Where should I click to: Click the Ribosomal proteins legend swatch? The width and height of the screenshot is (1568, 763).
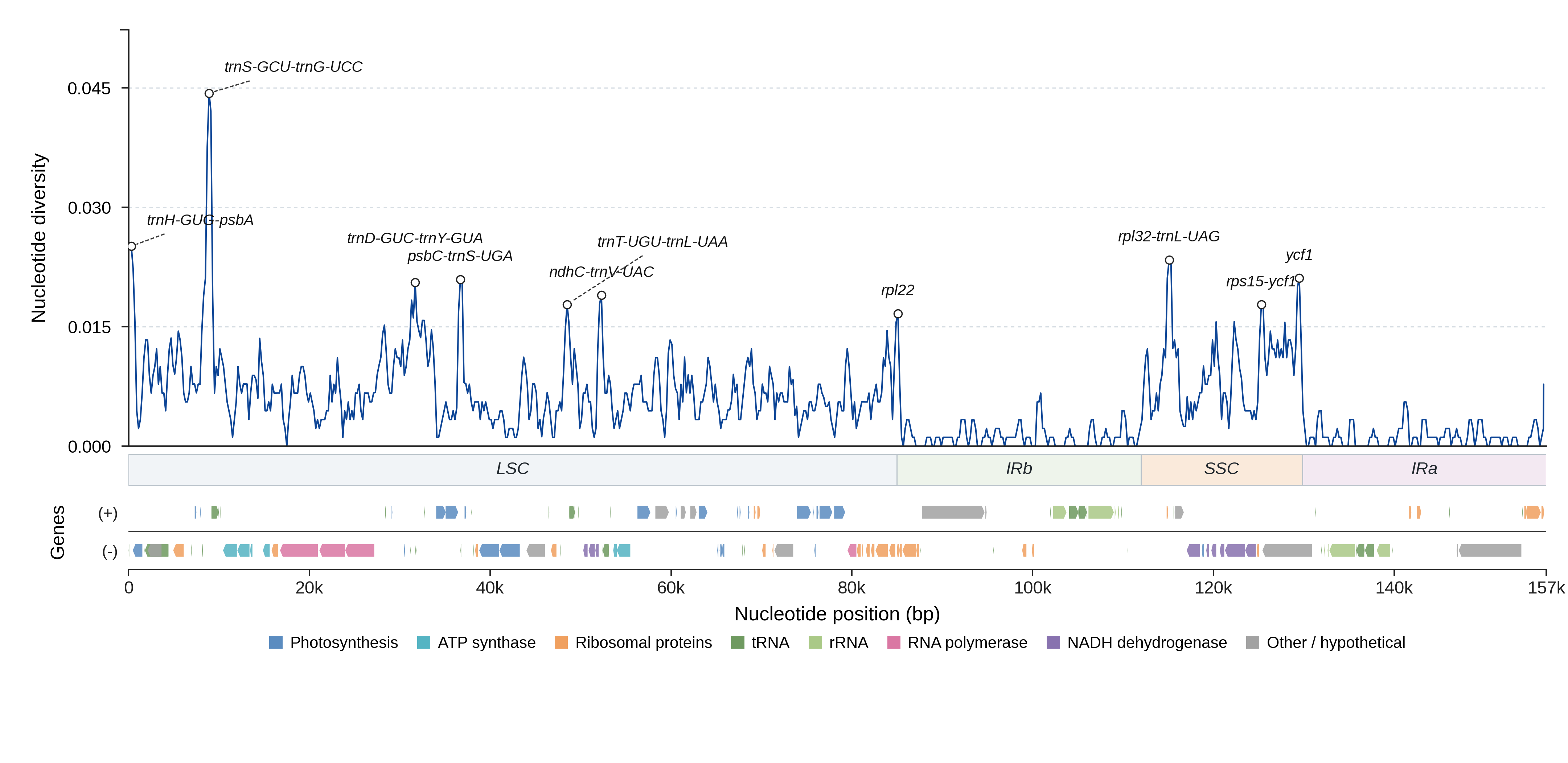point(561,642)
